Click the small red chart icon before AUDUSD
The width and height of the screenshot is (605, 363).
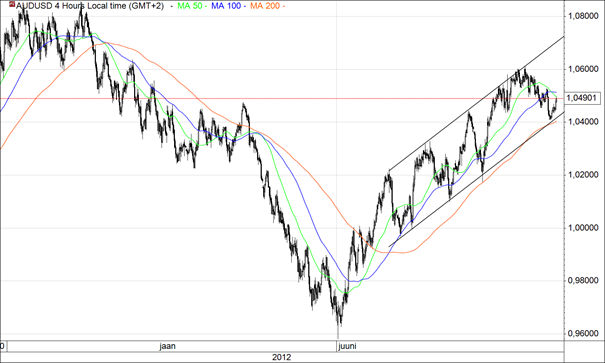pyautogui.click(x=12, y=5)
